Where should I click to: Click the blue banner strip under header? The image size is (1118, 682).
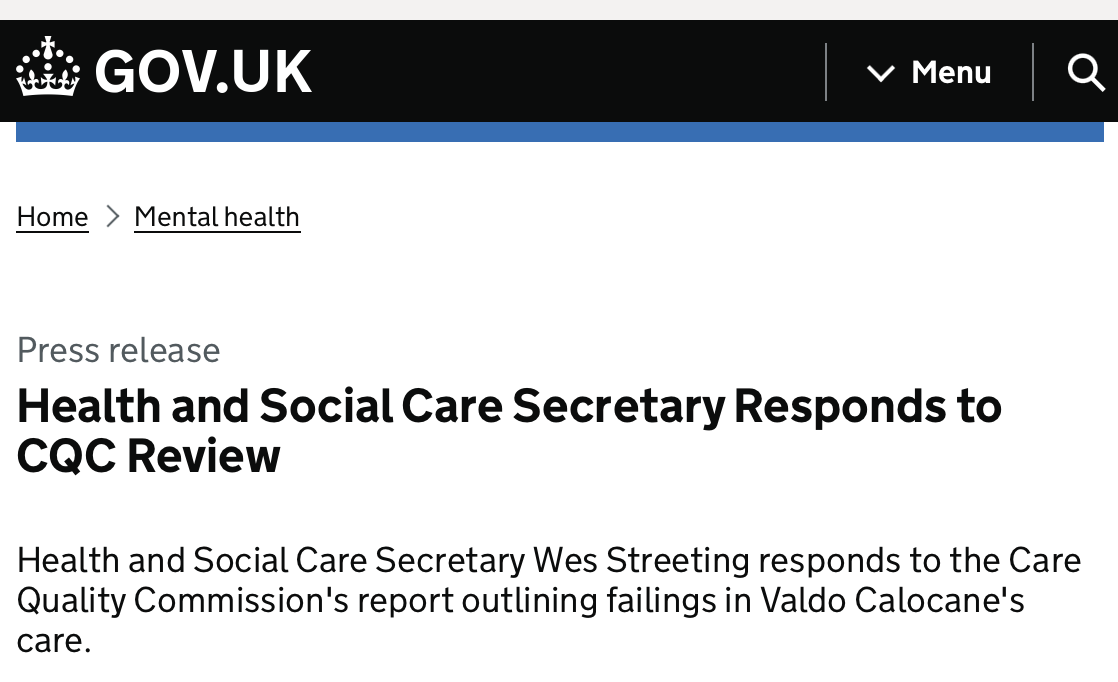click(560, 132)
